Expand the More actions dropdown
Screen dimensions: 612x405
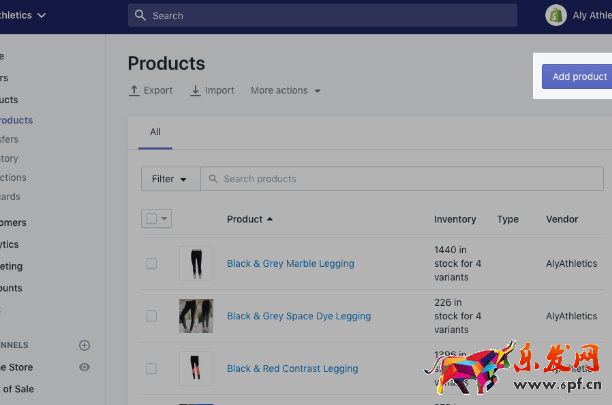(x=286, y=91)
